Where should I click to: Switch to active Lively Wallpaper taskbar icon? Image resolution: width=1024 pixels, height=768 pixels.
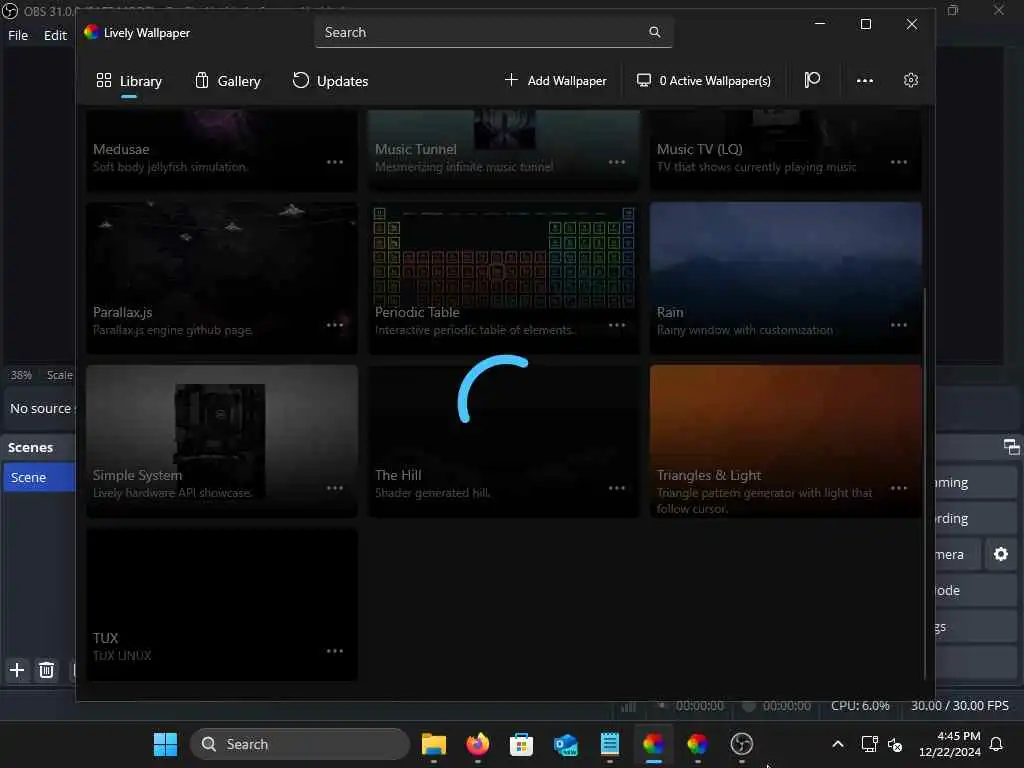pyautogui.click(x=654, y=744)
